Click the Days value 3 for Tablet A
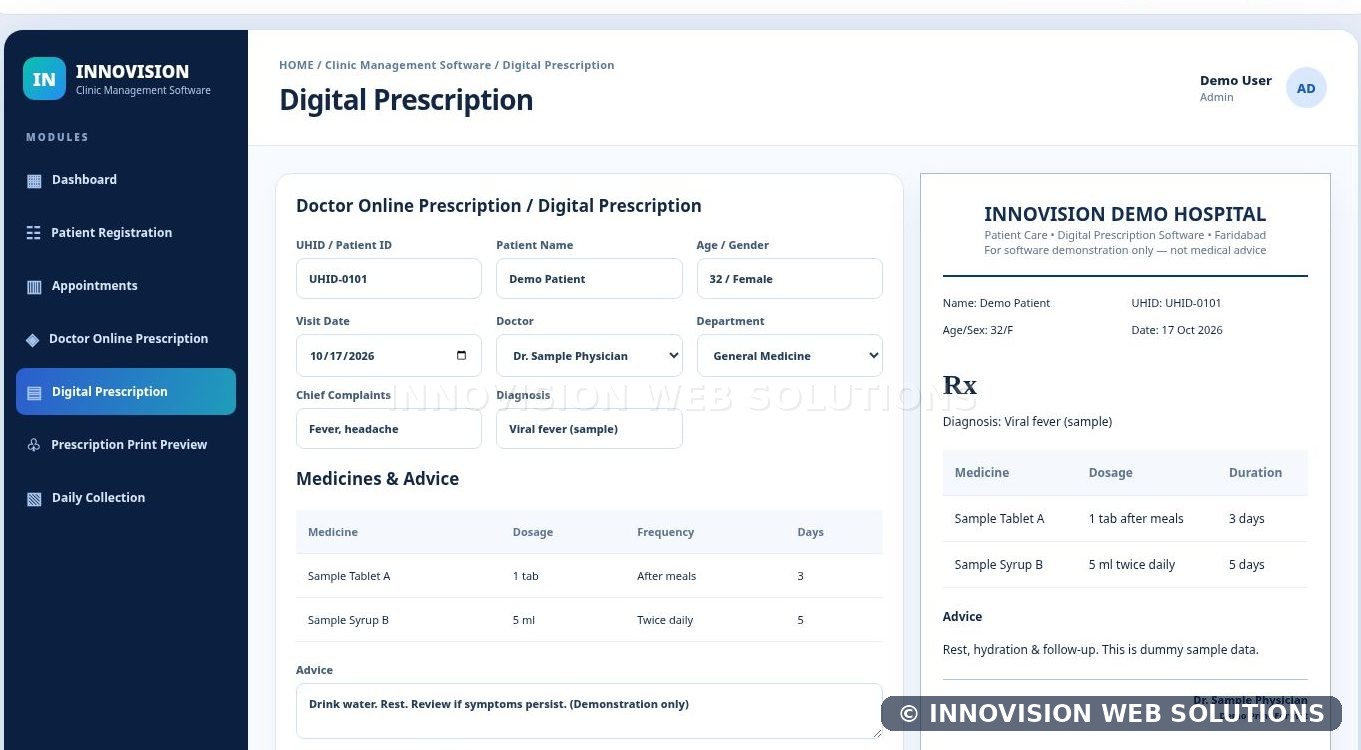 pyautogui.click(x=800, y=576)
